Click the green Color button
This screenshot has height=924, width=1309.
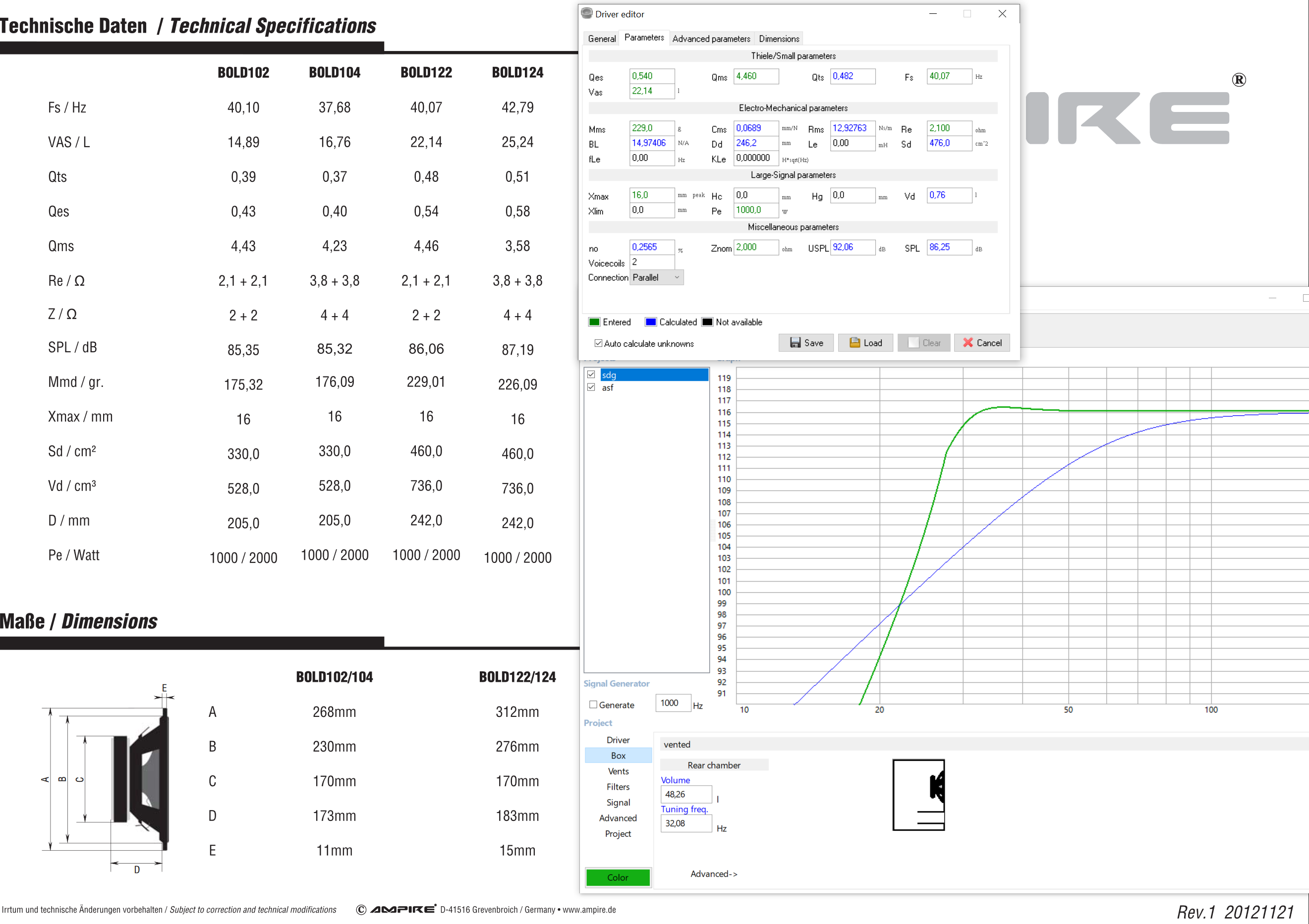pos(618,877)
